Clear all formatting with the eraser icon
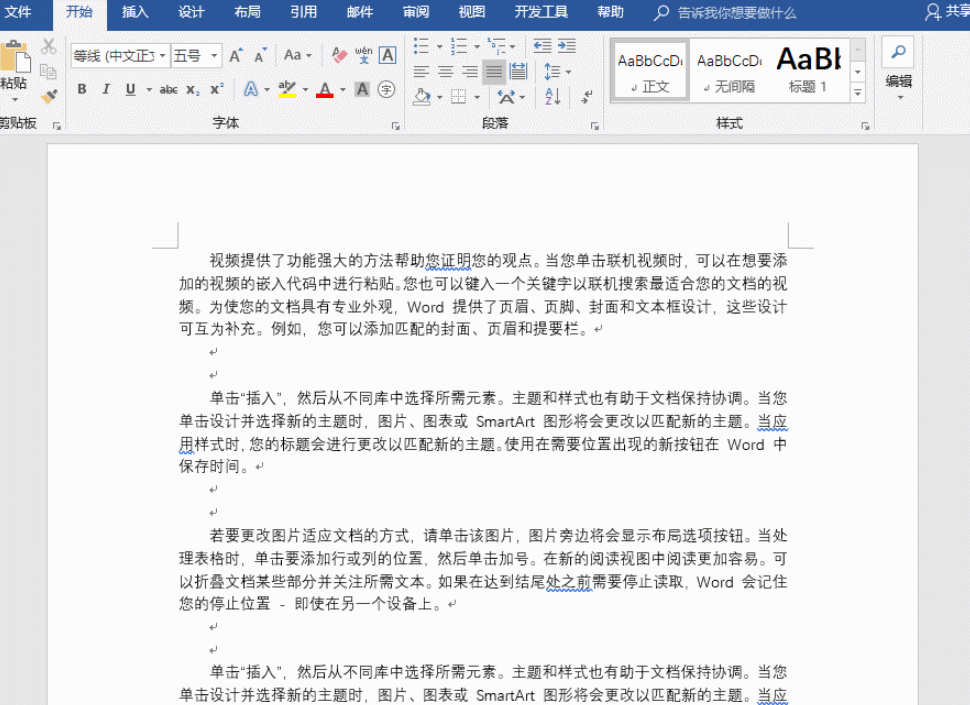970x705 pixels. point(339,55)
